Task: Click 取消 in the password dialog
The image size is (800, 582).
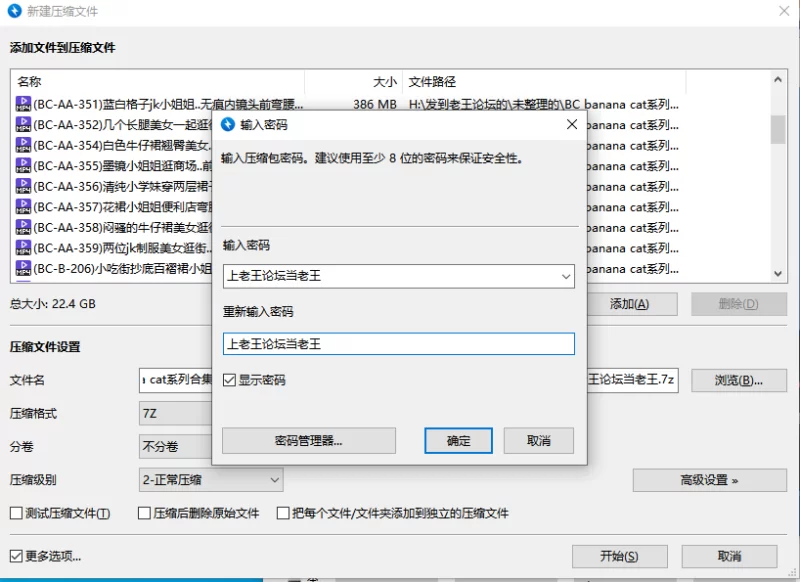Action: (x=539, y=441)
